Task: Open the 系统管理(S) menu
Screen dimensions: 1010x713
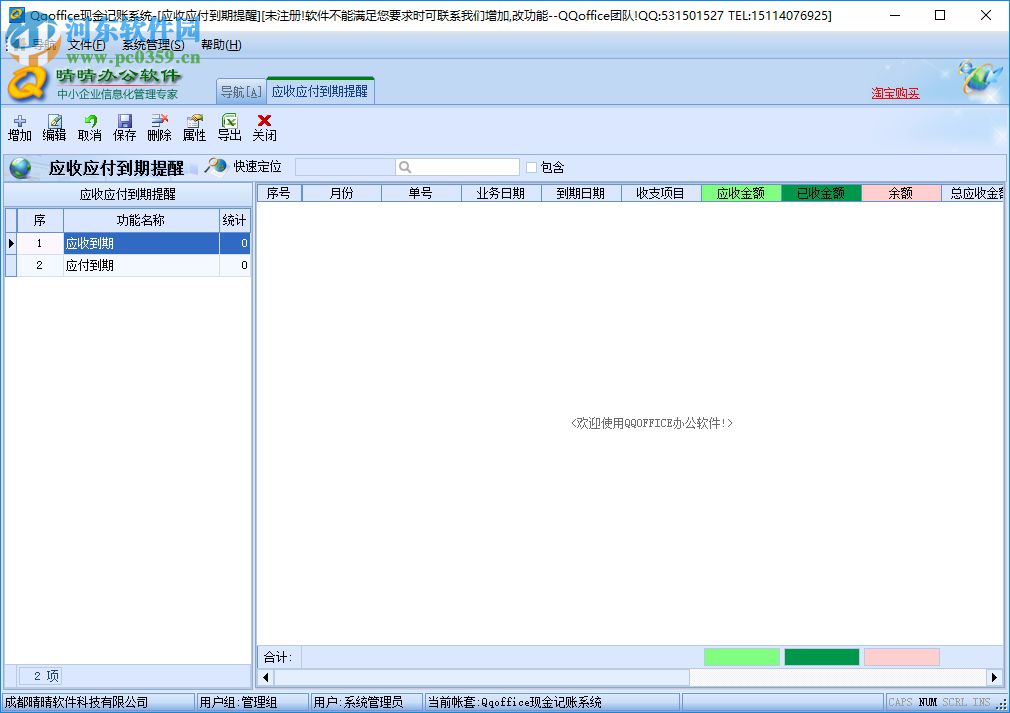Action: (152, 45)
